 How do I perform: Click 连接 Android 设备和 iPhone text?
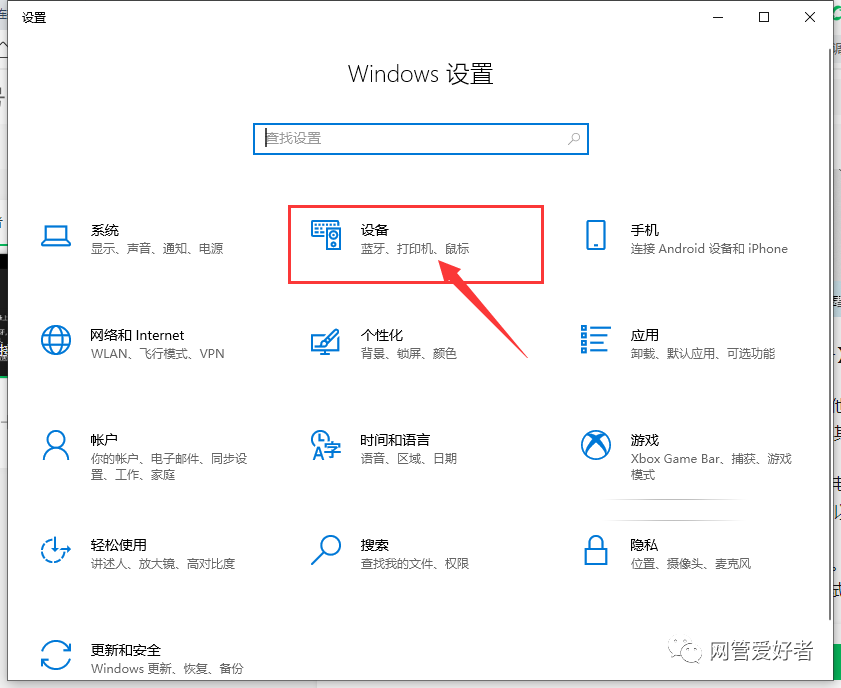[709, 248]
